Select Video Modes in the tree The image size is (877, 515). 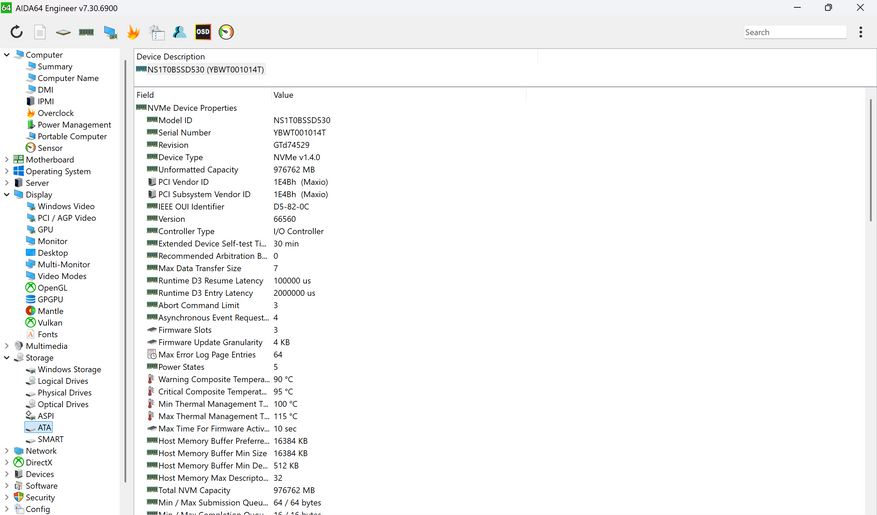tap(62, 276)
